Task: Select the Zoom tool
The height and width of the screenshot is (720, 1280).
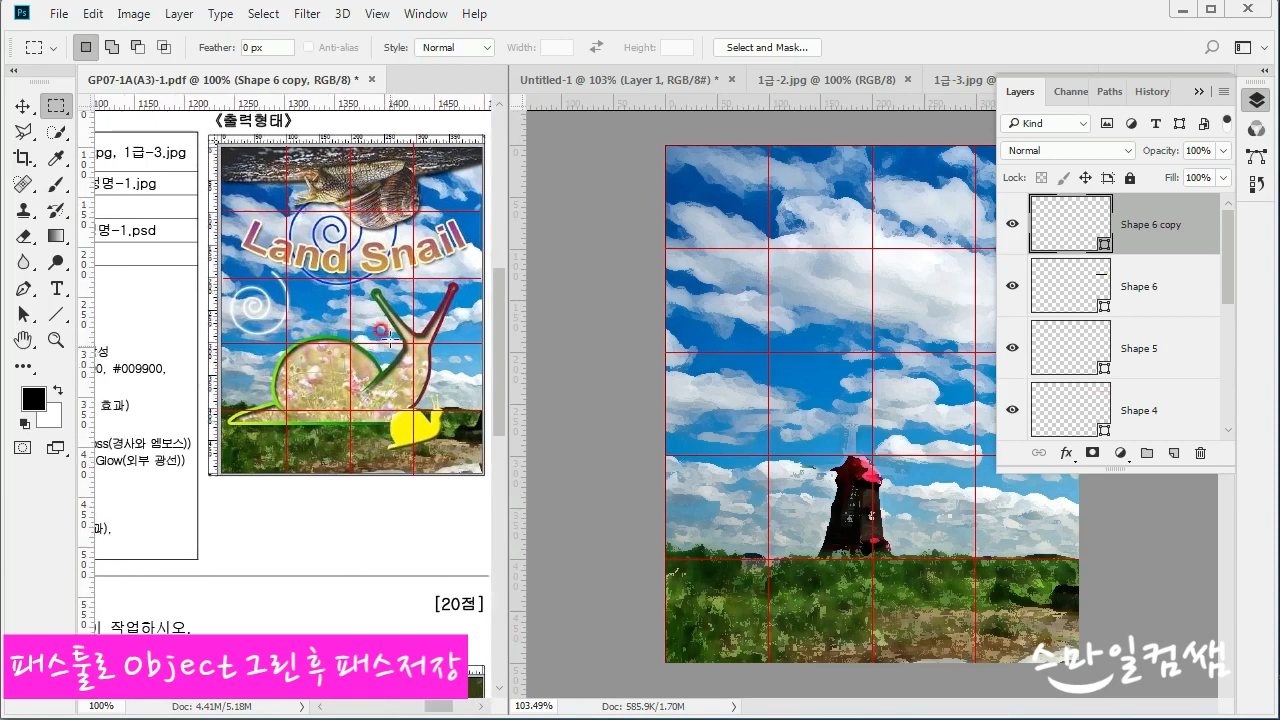Action: click(56, 341)
